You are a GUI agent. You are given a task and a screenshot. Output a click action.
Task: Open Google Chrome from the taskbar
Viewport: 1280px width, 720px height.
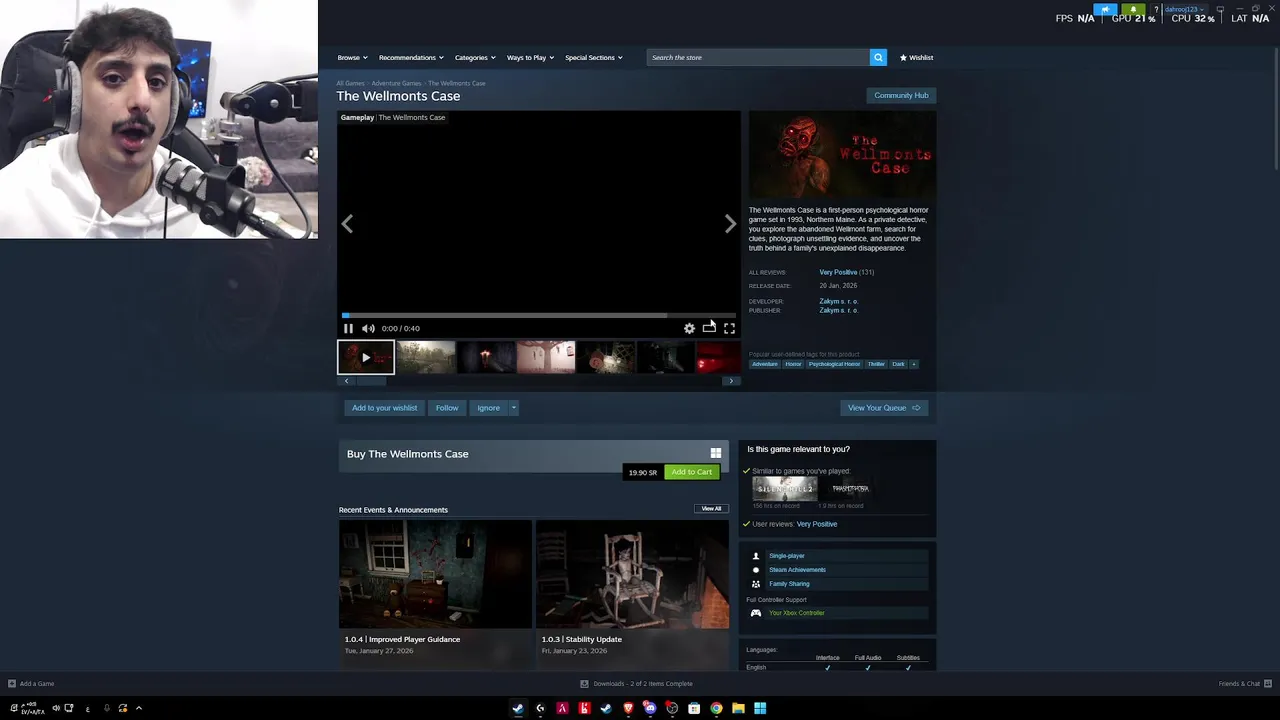click(716, 708)
